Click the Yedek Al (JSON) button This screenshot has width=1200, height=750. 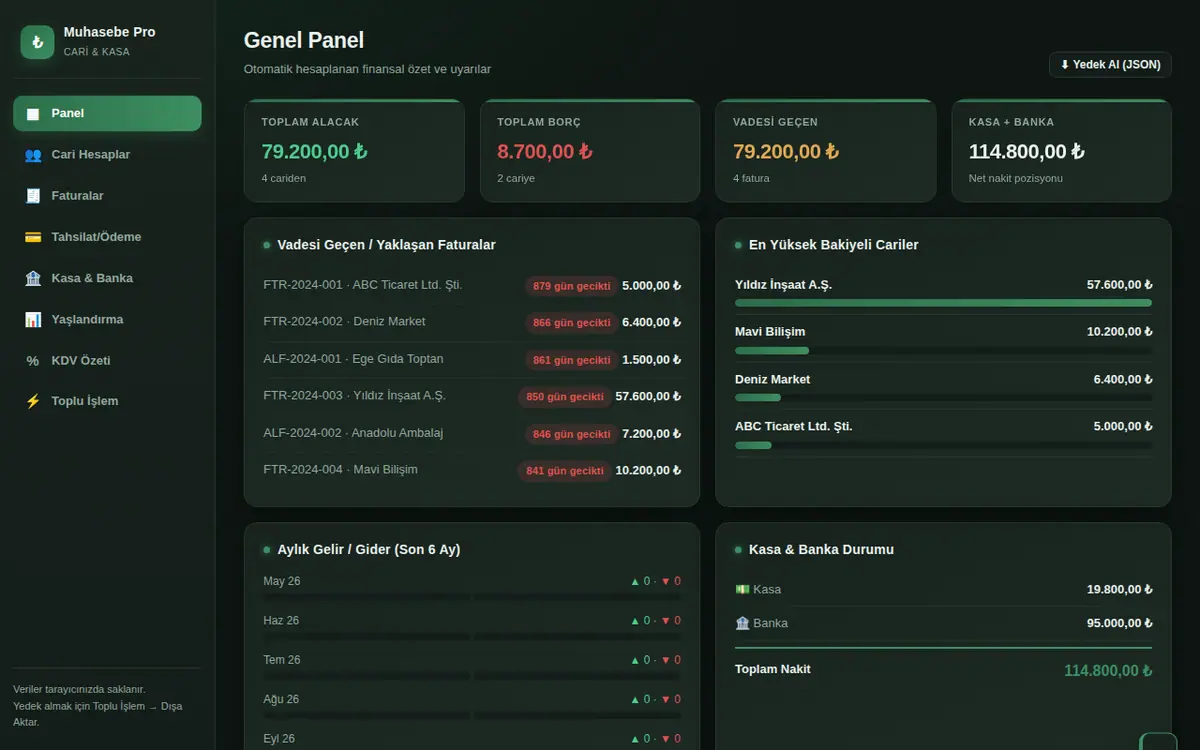(x=1110, y=64)
